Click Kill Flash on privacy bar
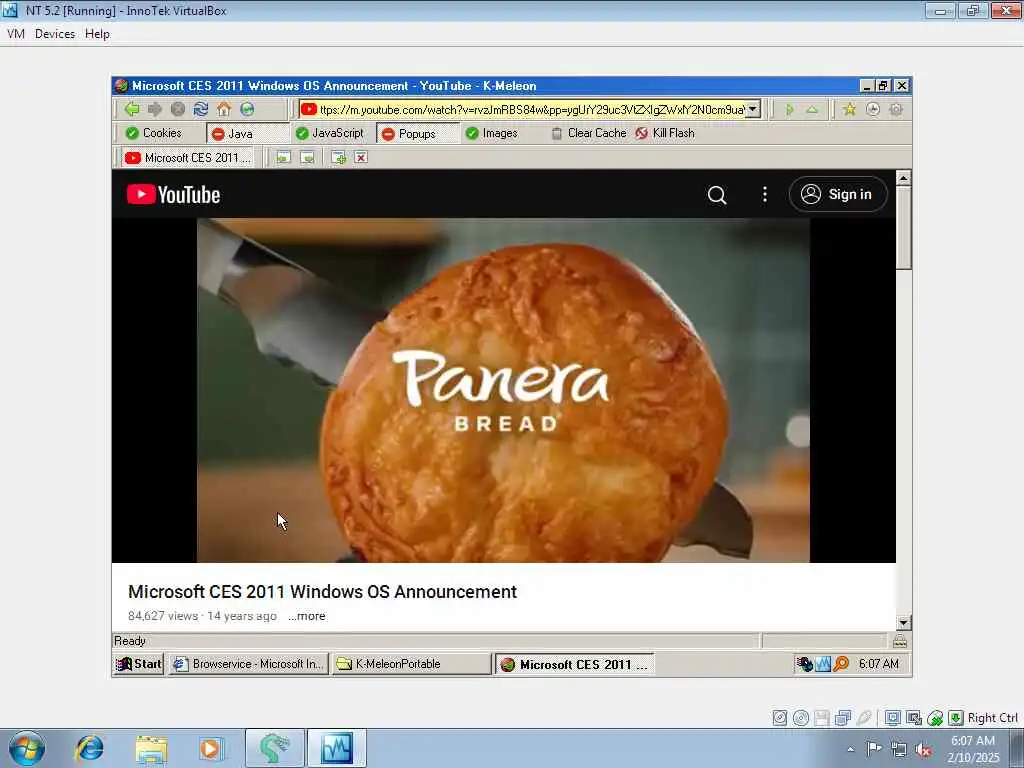Screen dimensions: 1024x768 coord(665,133)
